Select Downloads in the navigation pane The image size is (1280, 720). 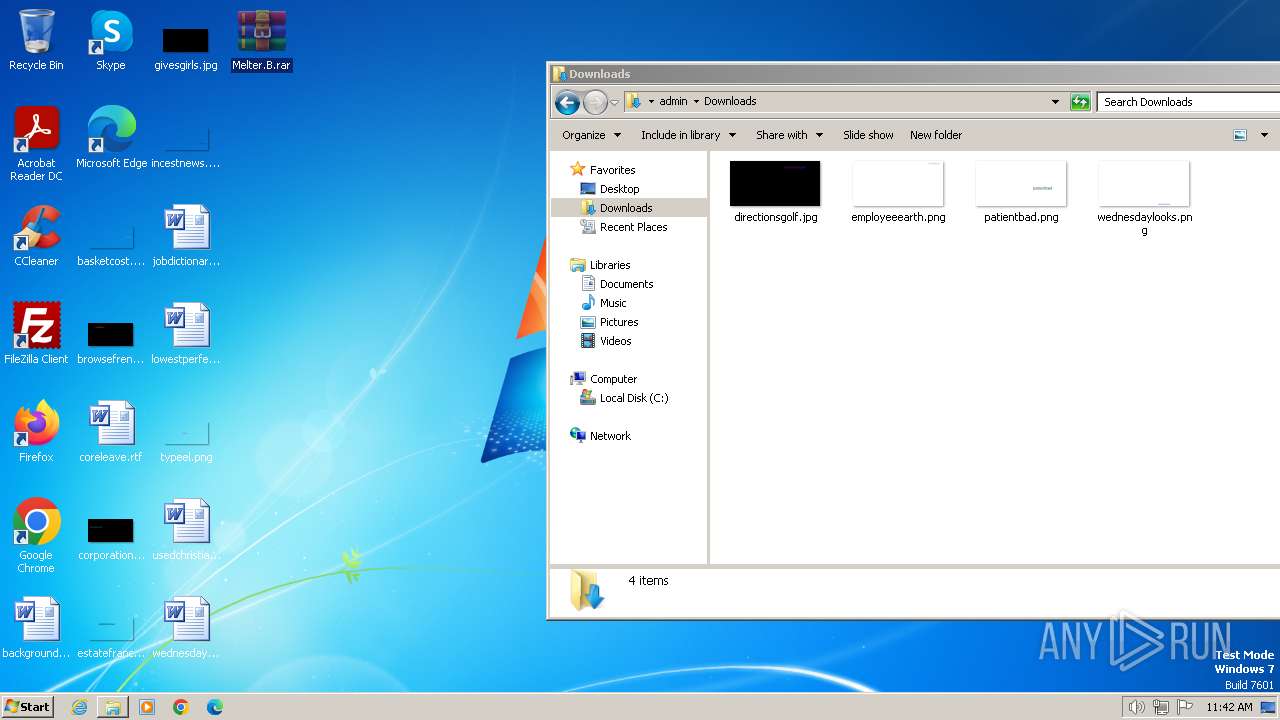[x=626, y=208]
